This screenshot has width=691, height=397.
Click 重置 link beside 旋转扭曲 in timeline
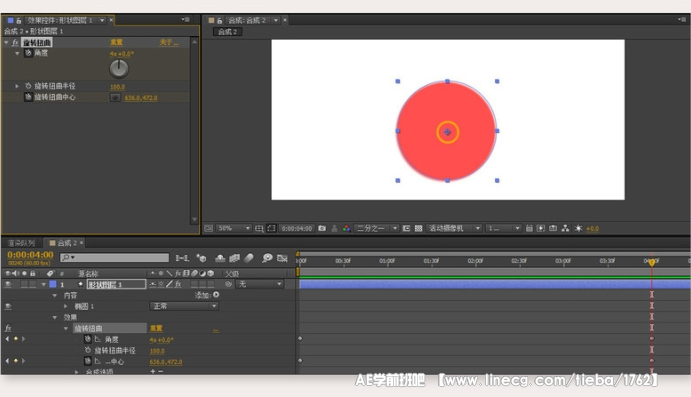coord(156,328)
